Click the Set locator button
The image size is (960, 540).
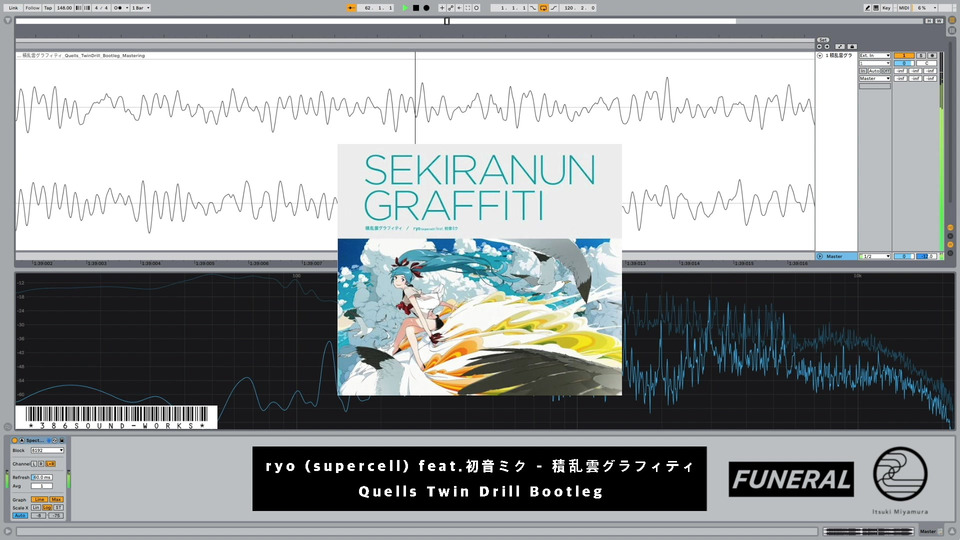[x=823, y=40]
